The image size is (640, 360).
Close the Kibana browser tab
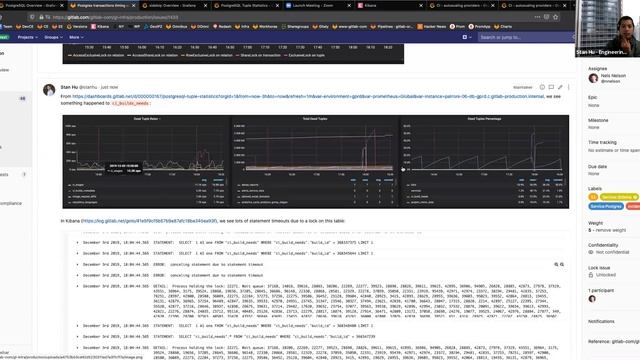coord(421,6)
